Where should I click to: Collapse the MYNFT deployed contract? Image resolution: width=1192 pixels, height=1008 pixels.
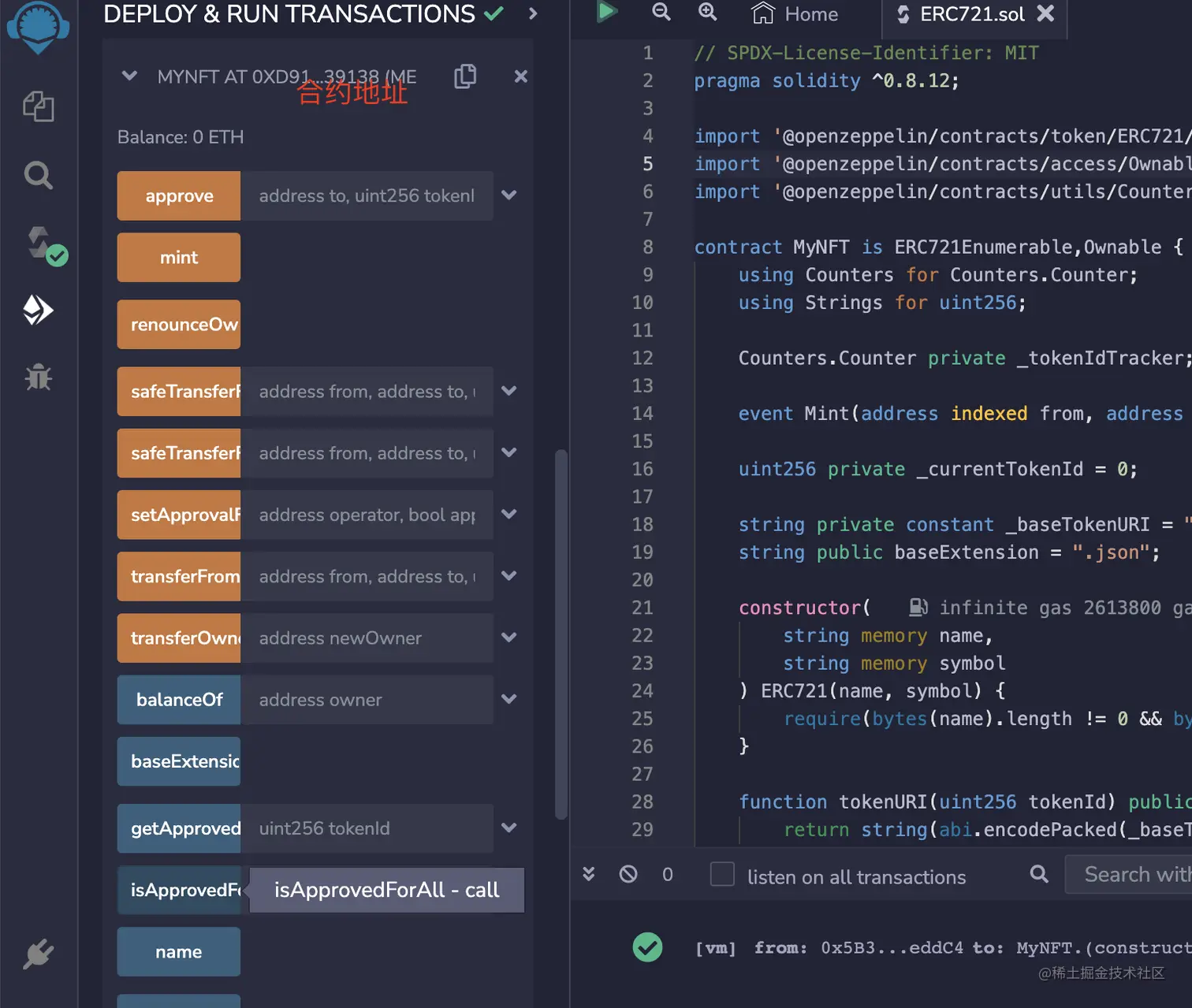[130, 76]
